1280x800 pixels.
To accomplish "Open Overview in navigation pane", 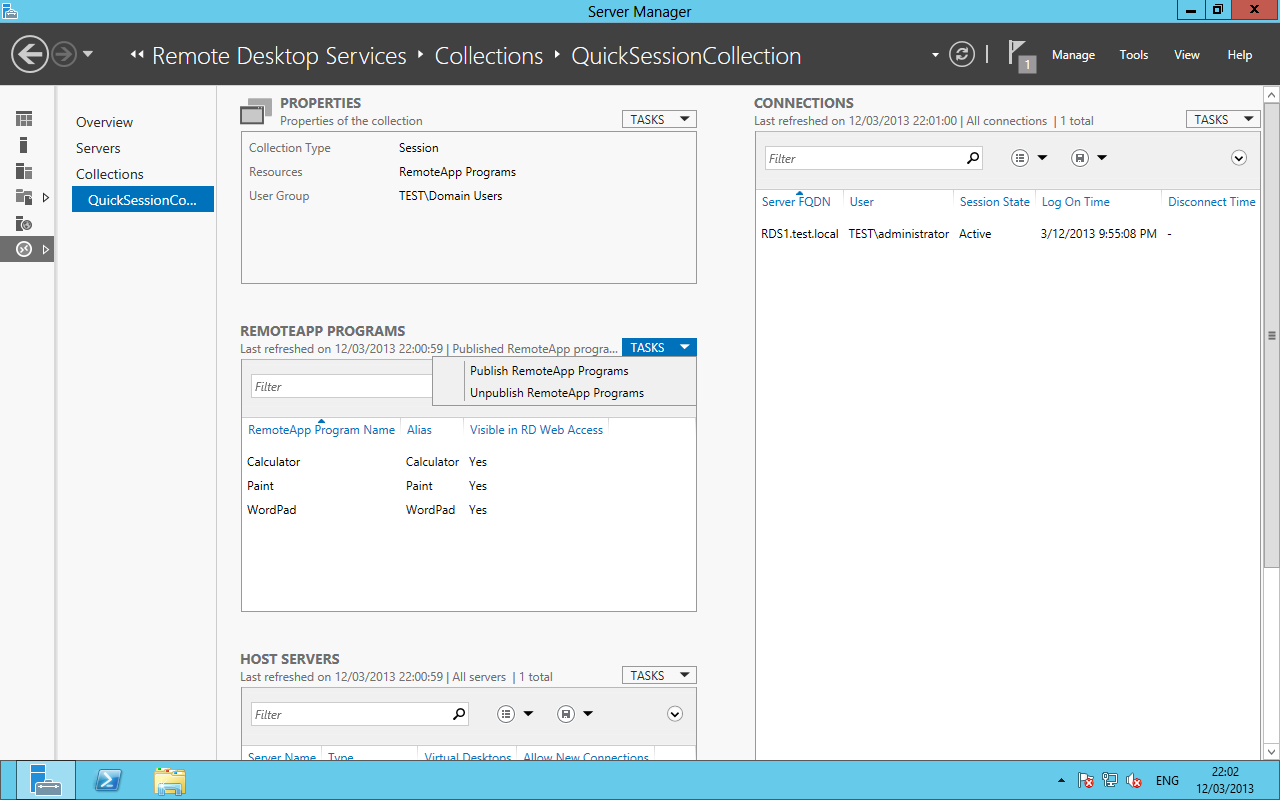I will pyautogui.click(x=104, y=122).
